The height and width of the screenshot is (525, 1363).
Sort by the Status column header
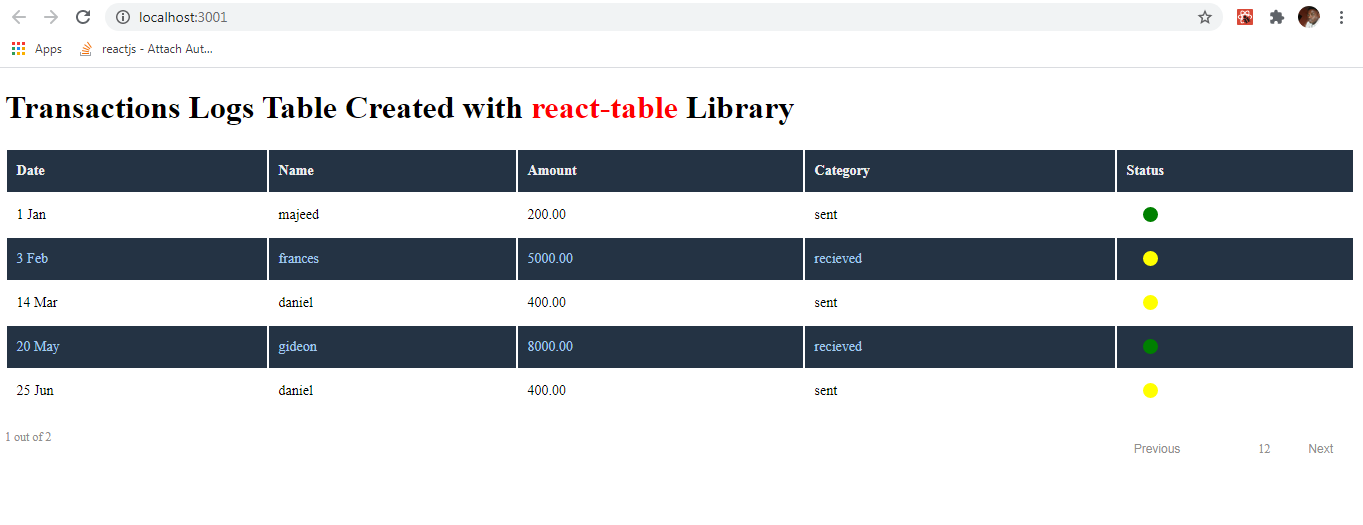point(1235,171)
